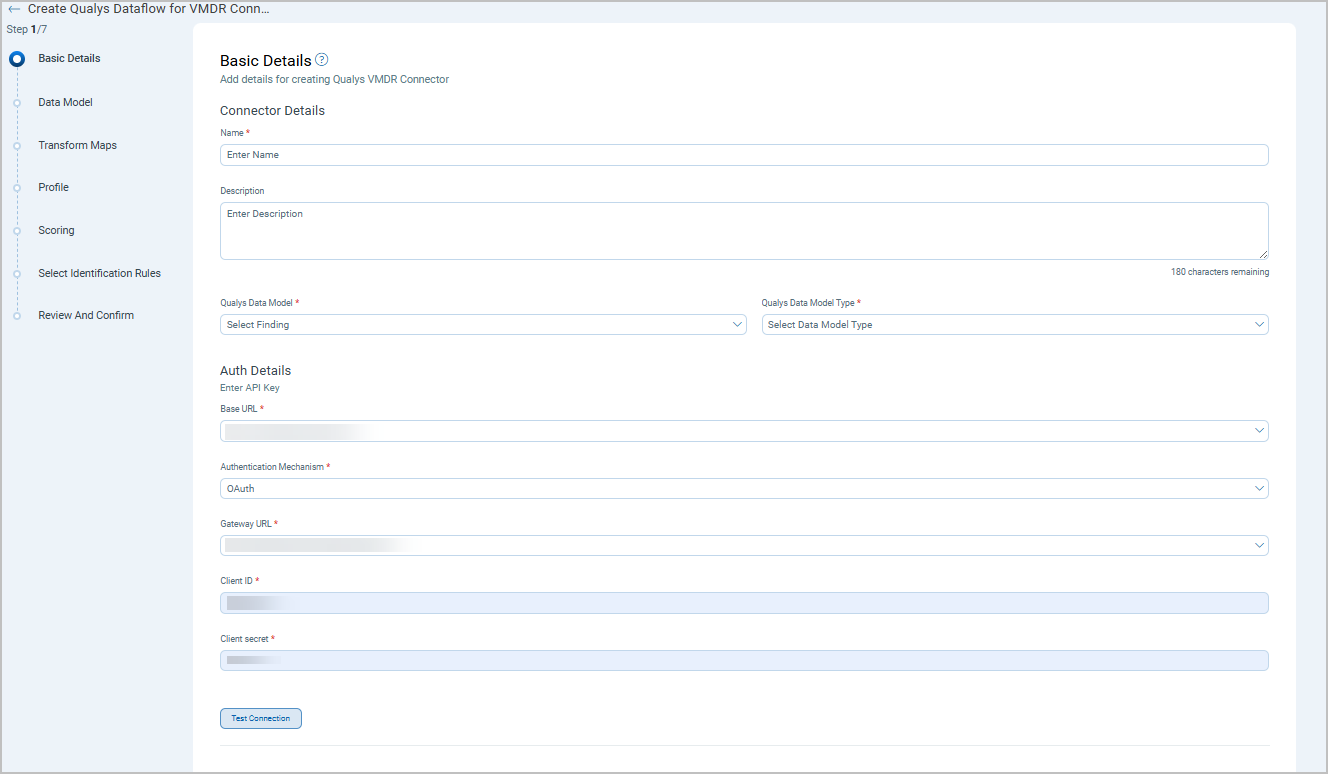Expand the Gateway URL dropdown
The image size is (1328, 774).
744,546
